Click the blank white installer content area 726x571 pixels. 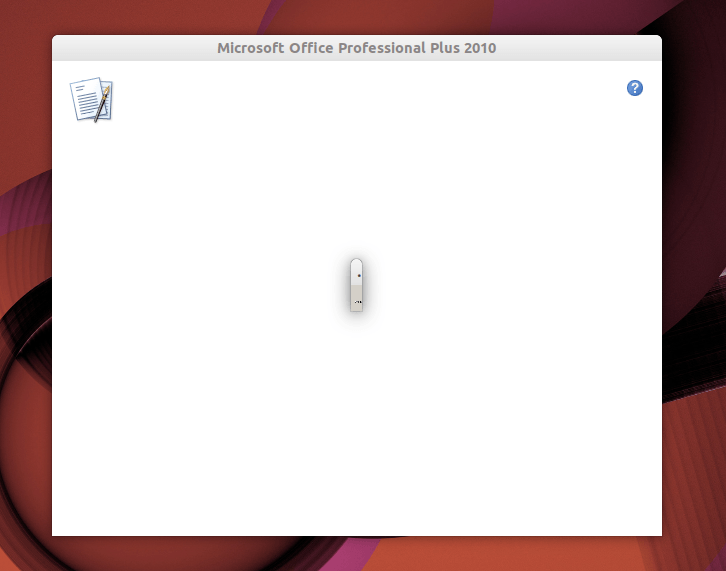[x=200, y=350]
